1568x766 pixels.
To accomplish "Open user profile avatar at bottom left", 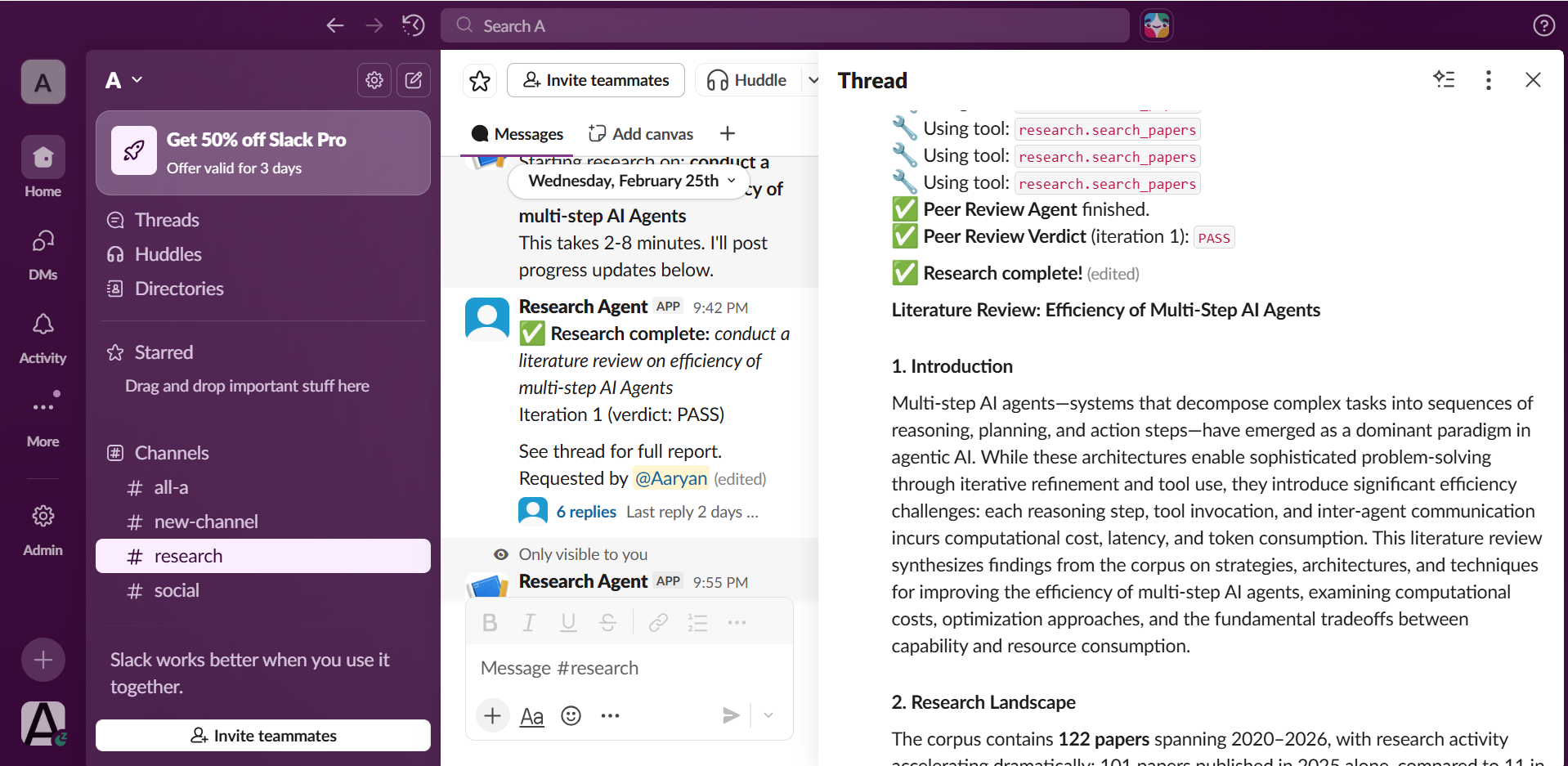I will 43,723.
